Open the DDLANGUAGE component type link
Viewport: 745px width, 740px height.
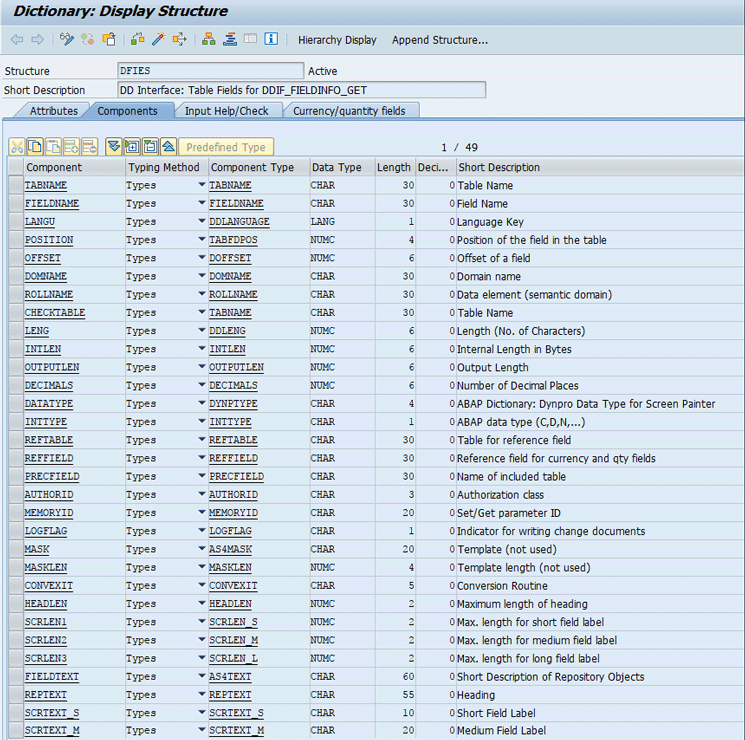pos(239,222)
